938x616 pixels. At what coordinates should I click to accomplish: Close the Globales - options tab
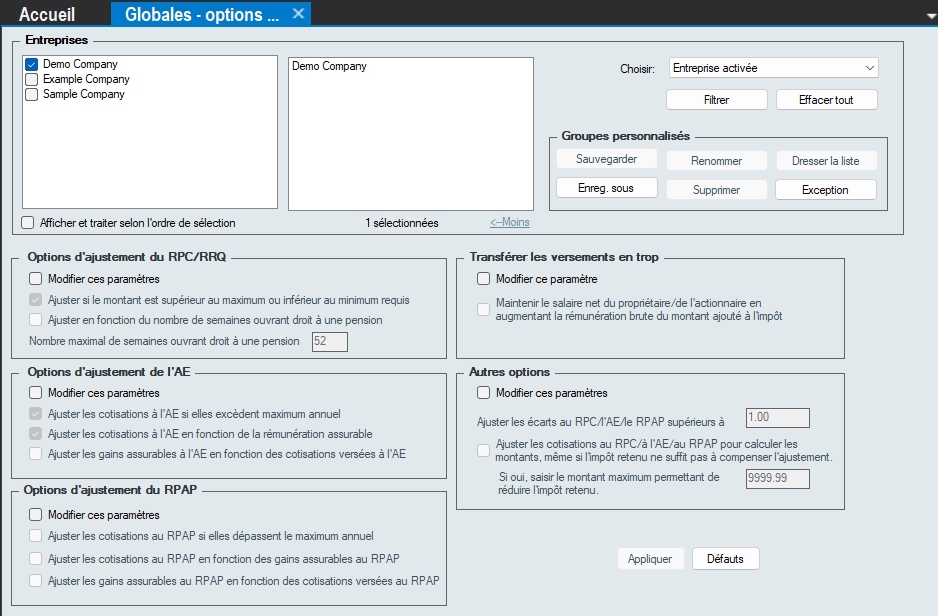298,14
